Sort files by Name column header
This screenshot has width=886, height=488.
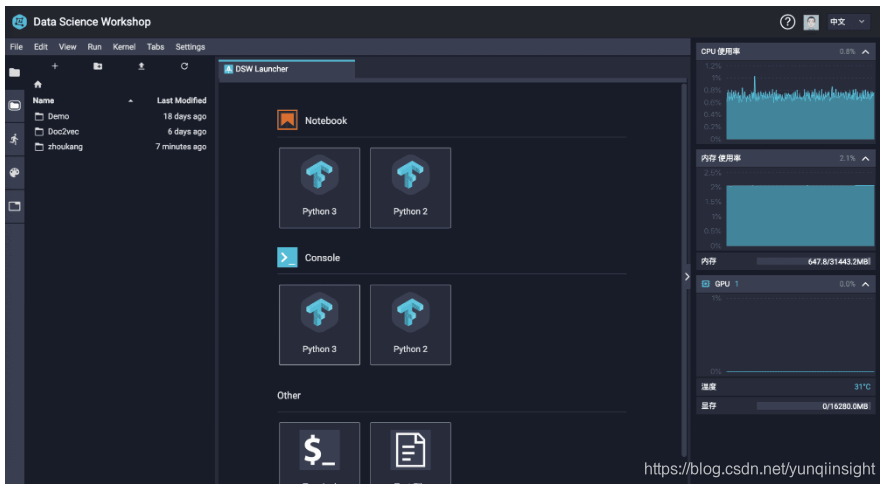coord(44,101)
